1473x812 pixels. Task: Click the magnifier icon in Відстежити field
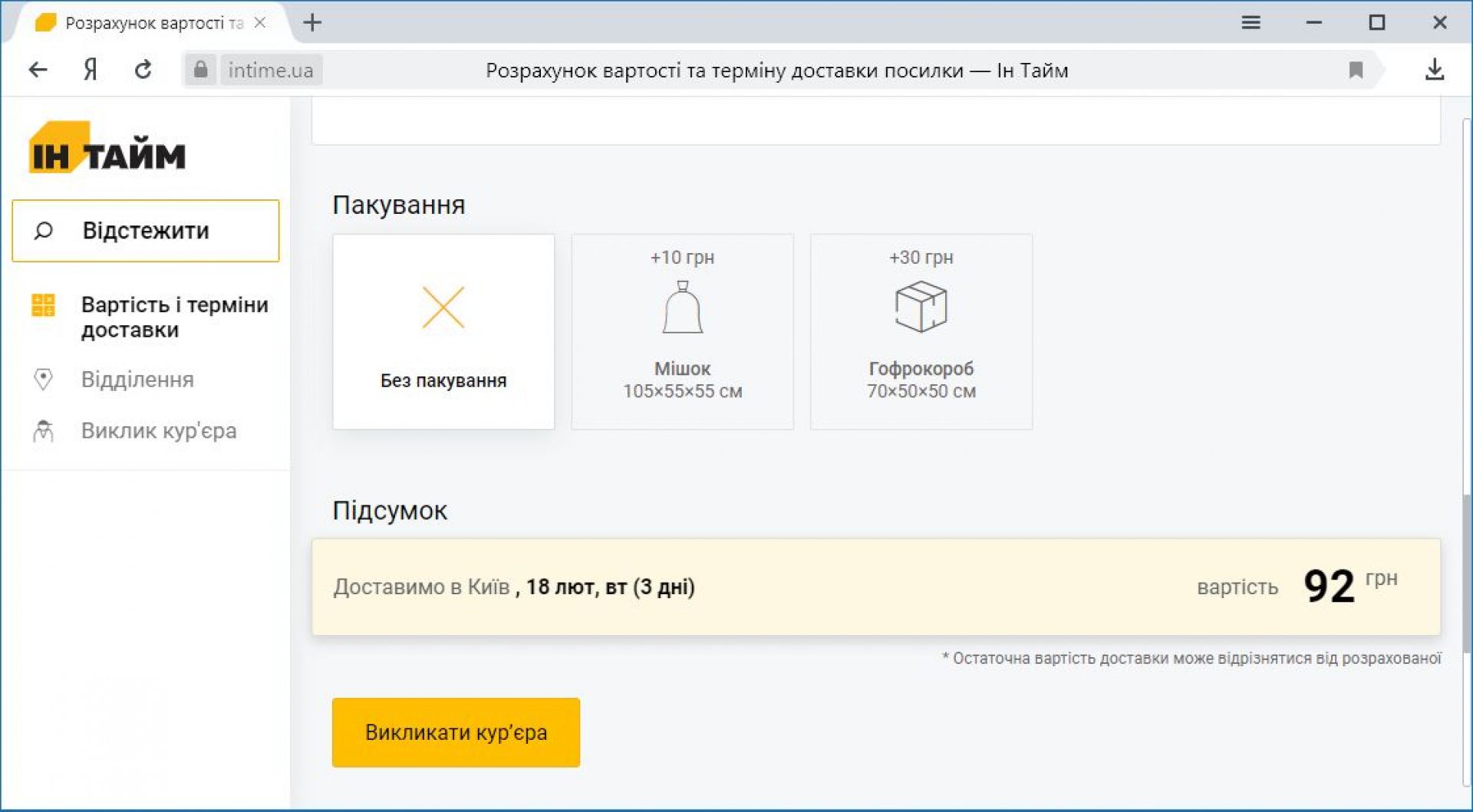pyautogui.click(x=44, y=231)
